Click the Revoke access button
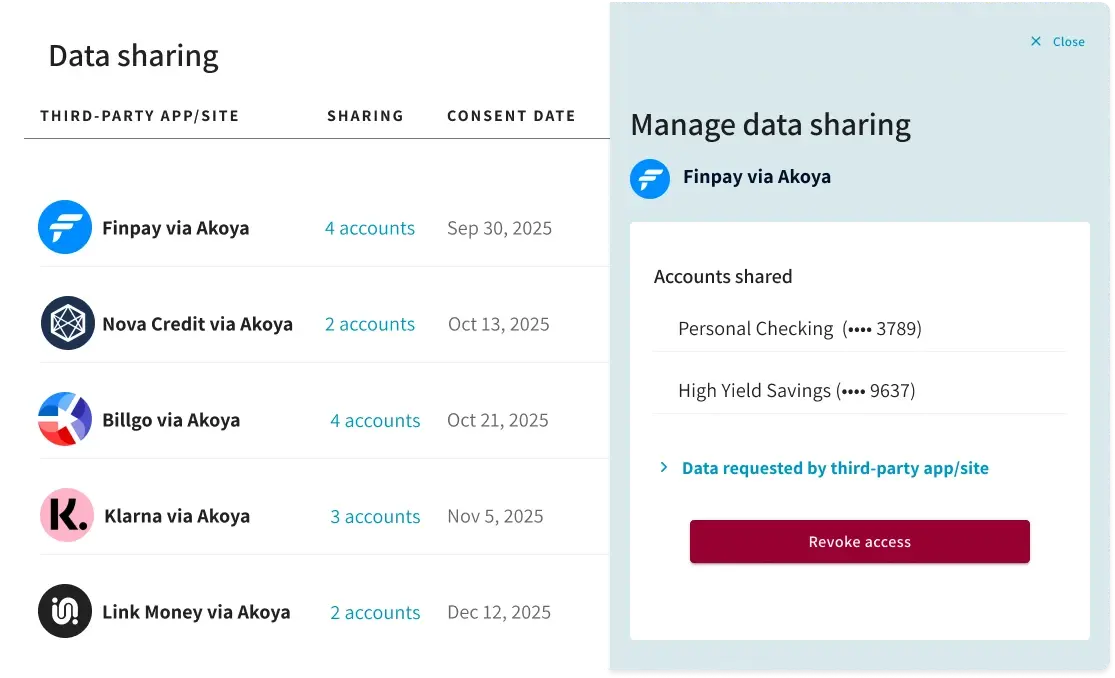 860,541
